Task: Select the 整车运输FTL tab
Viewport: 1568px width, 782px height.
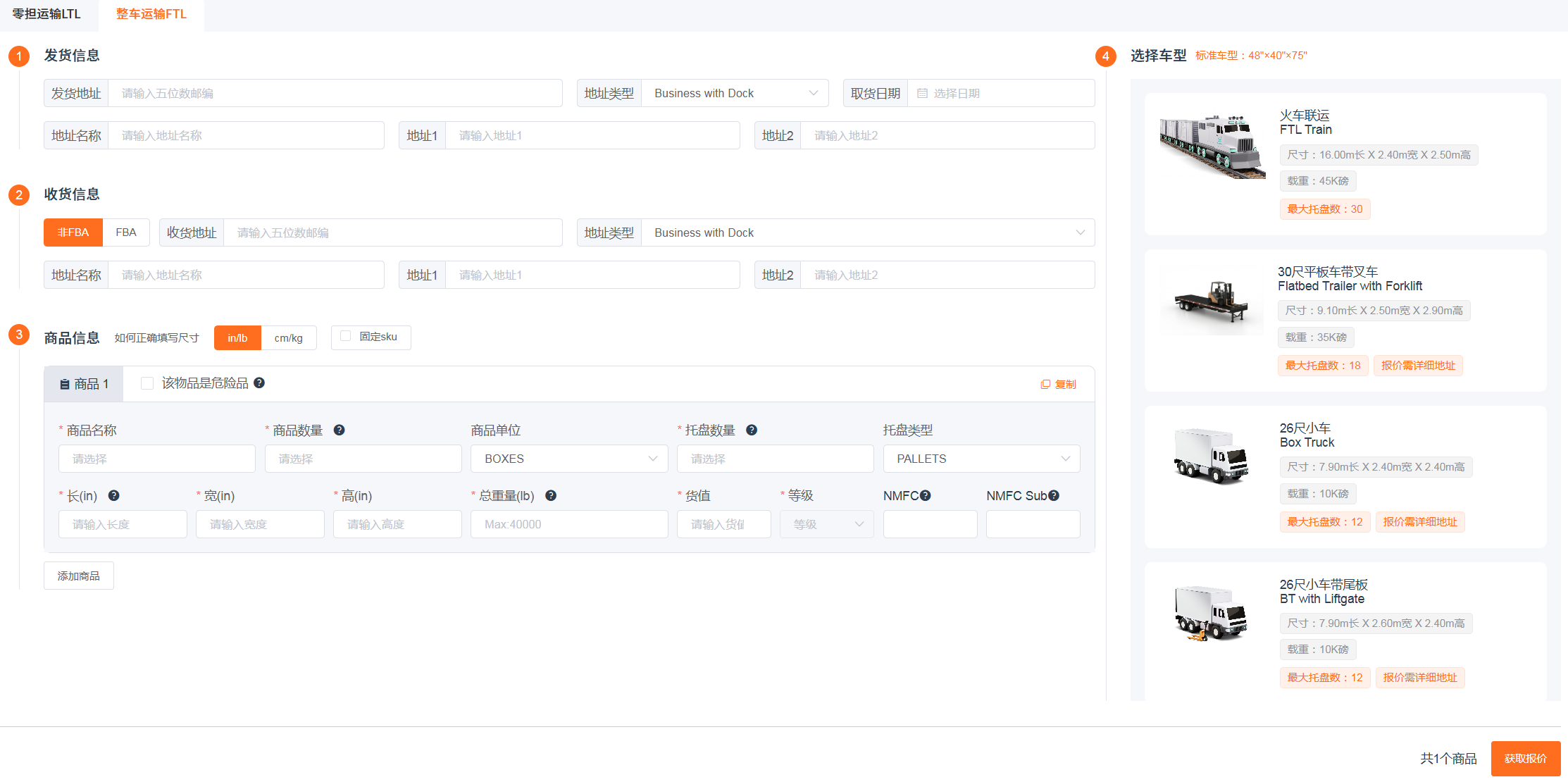Action: (151, 14)
